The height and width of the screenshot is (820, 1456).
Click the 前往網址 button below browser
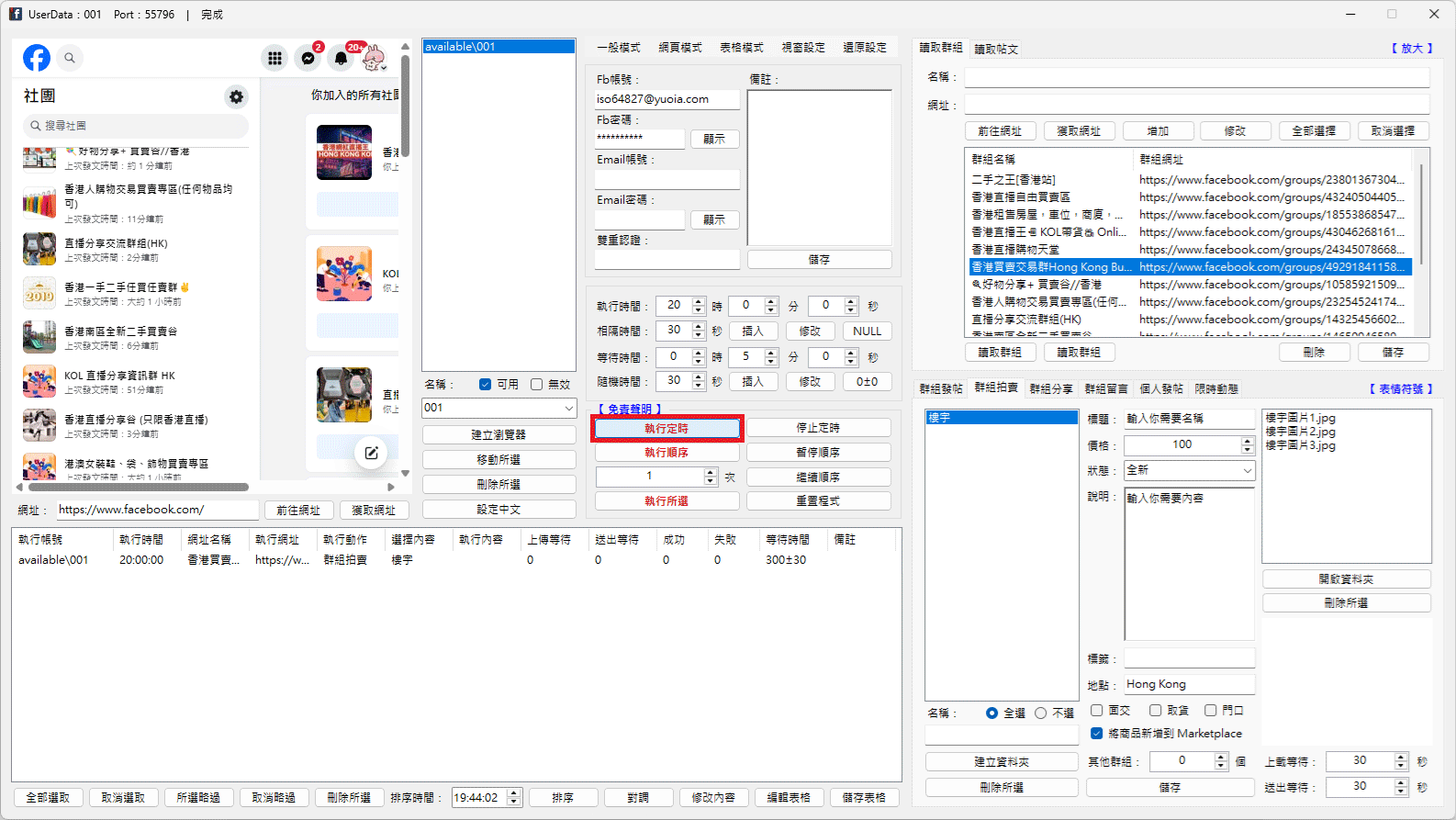pyautogui.click(x=298, y=510)
